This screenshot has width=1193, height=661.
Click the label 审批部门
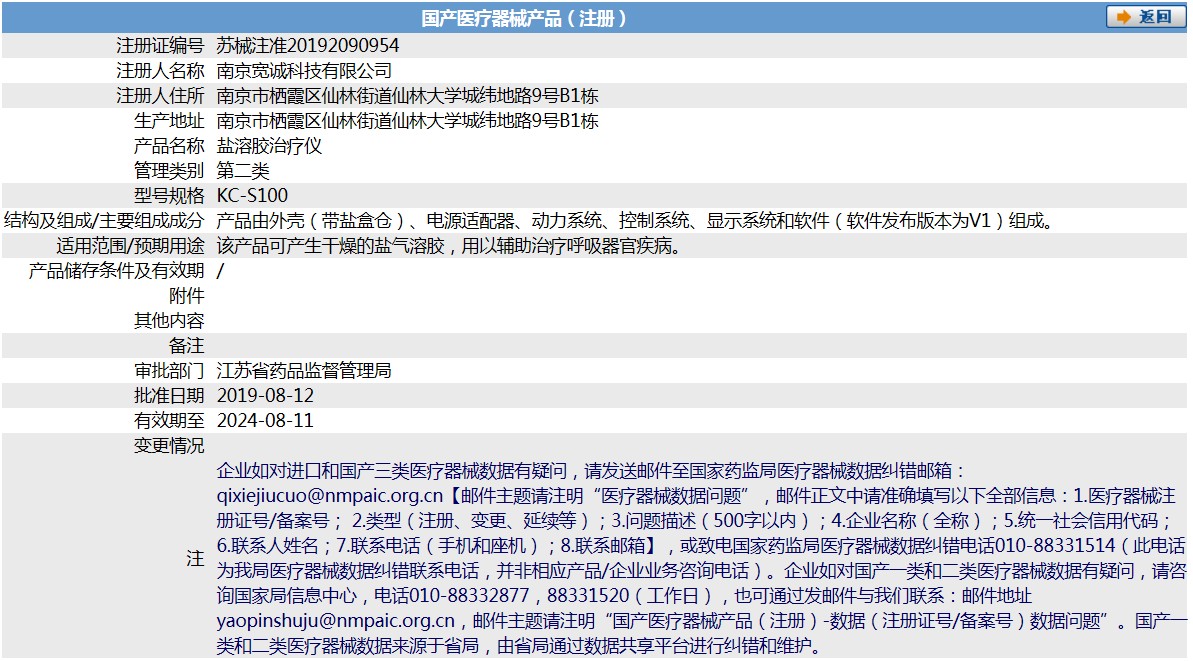tap(169, 370)
